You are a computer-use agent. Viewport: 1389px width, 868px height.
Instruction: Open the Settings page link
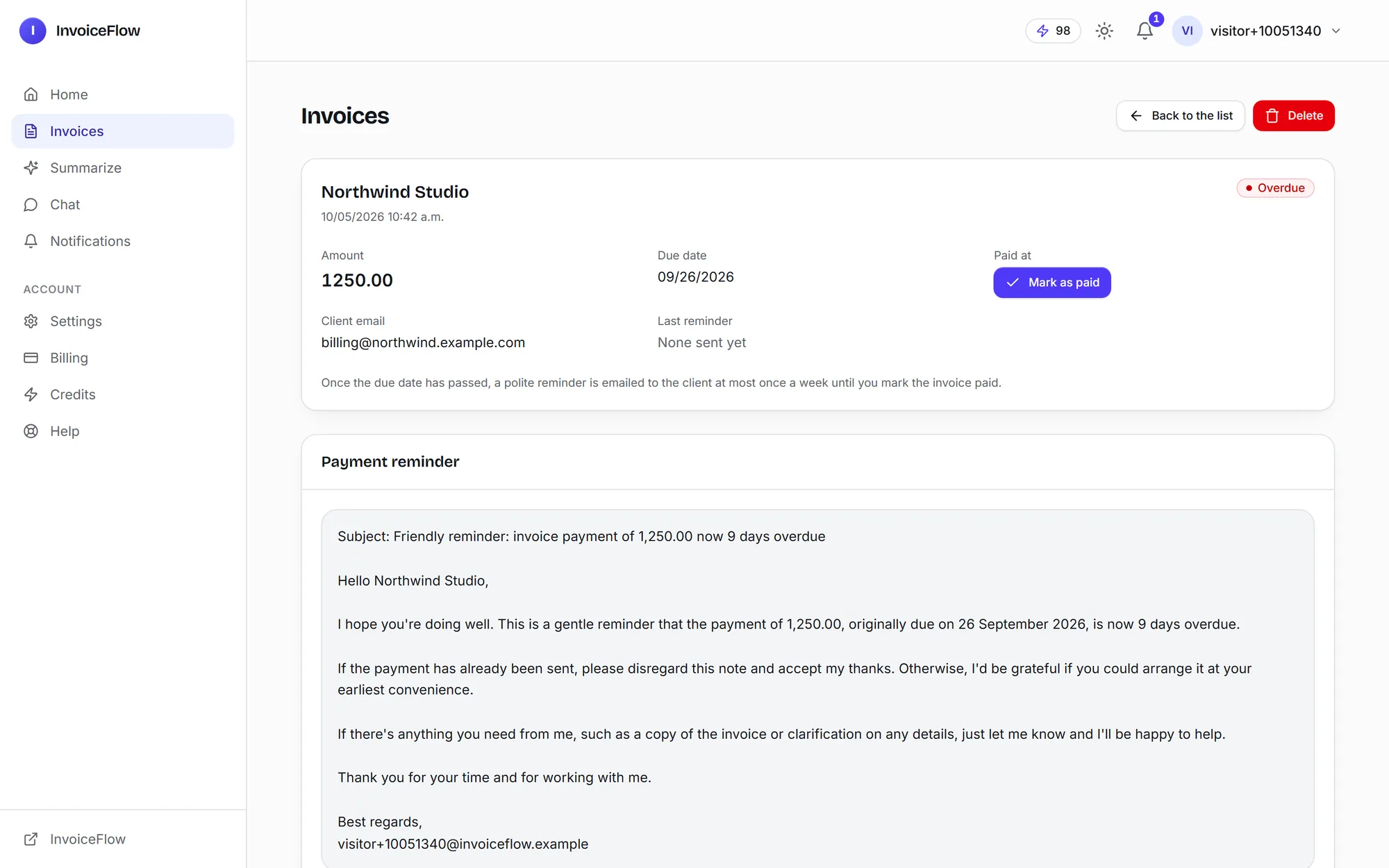tap(123, 322)
